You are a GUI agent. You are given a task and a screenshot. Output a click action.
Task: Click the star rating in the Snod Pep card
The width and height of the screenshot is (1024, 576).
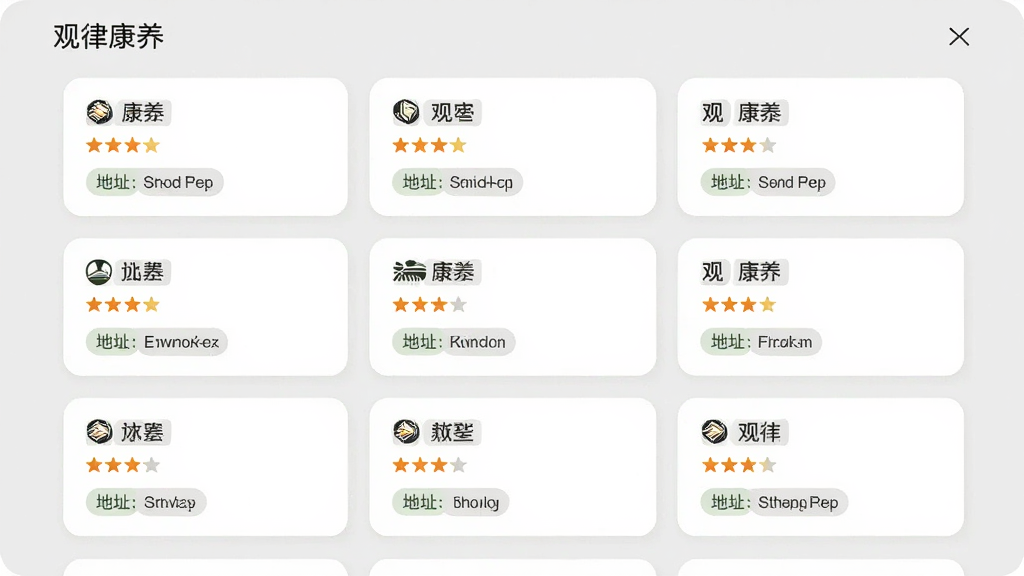pos(123,145)
